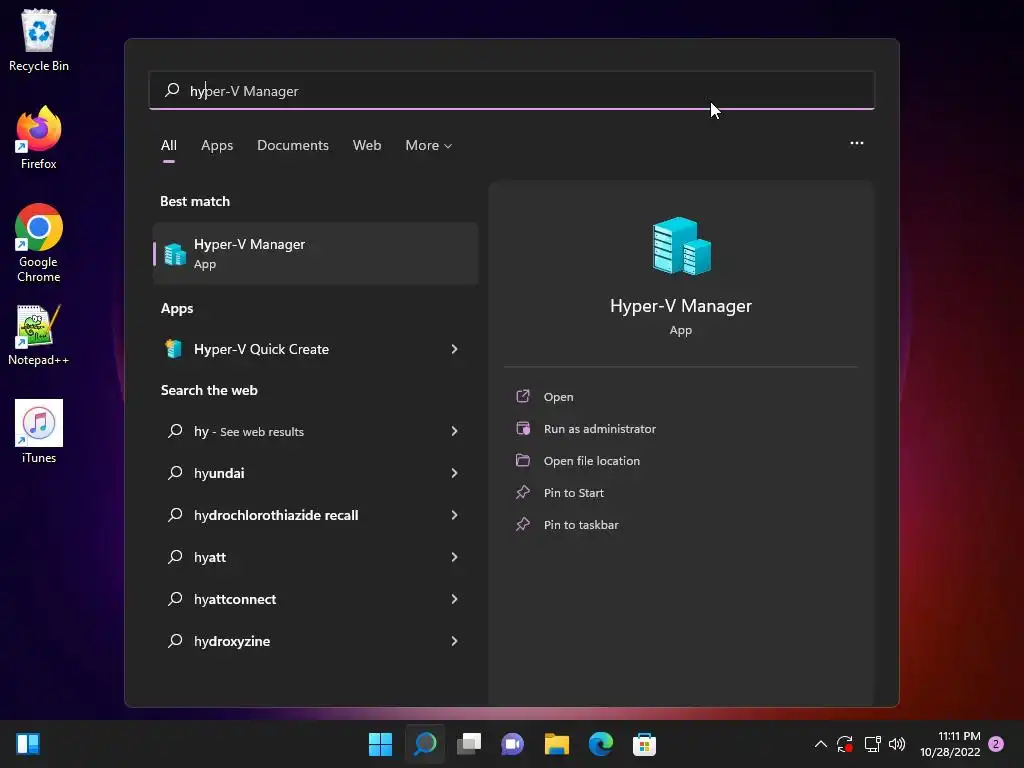Switch to the Web search tab
This screenshot has height=768, width=1024.
click(x=367, y=145)
